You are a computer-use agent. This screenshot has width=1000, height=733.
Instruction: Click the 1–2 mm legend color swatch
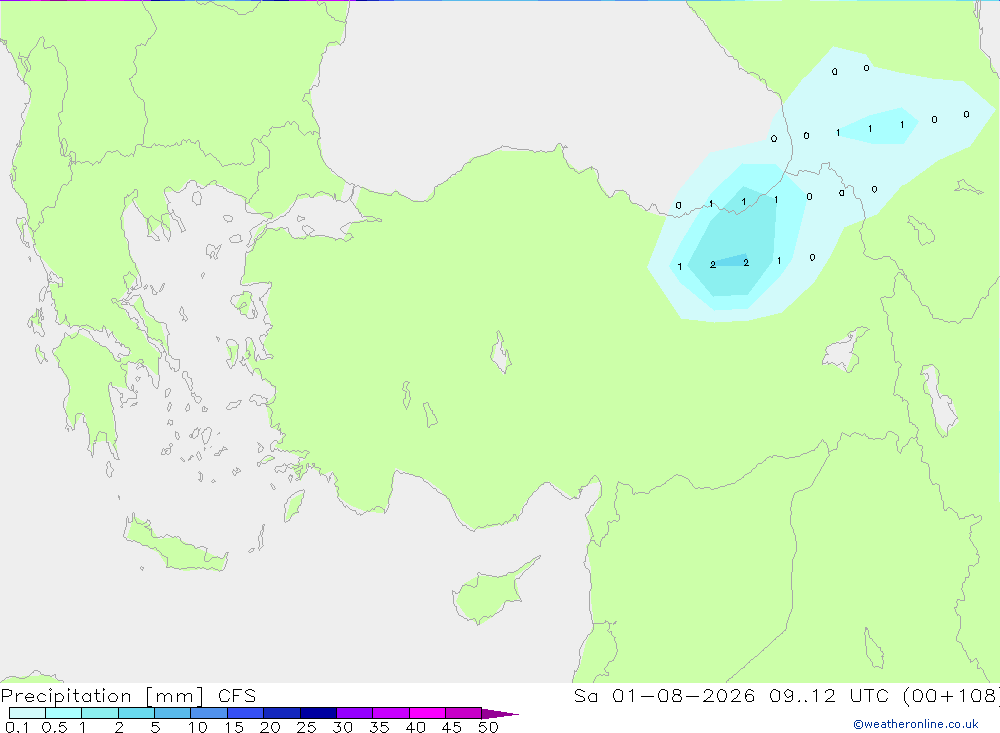click(100, 713)
